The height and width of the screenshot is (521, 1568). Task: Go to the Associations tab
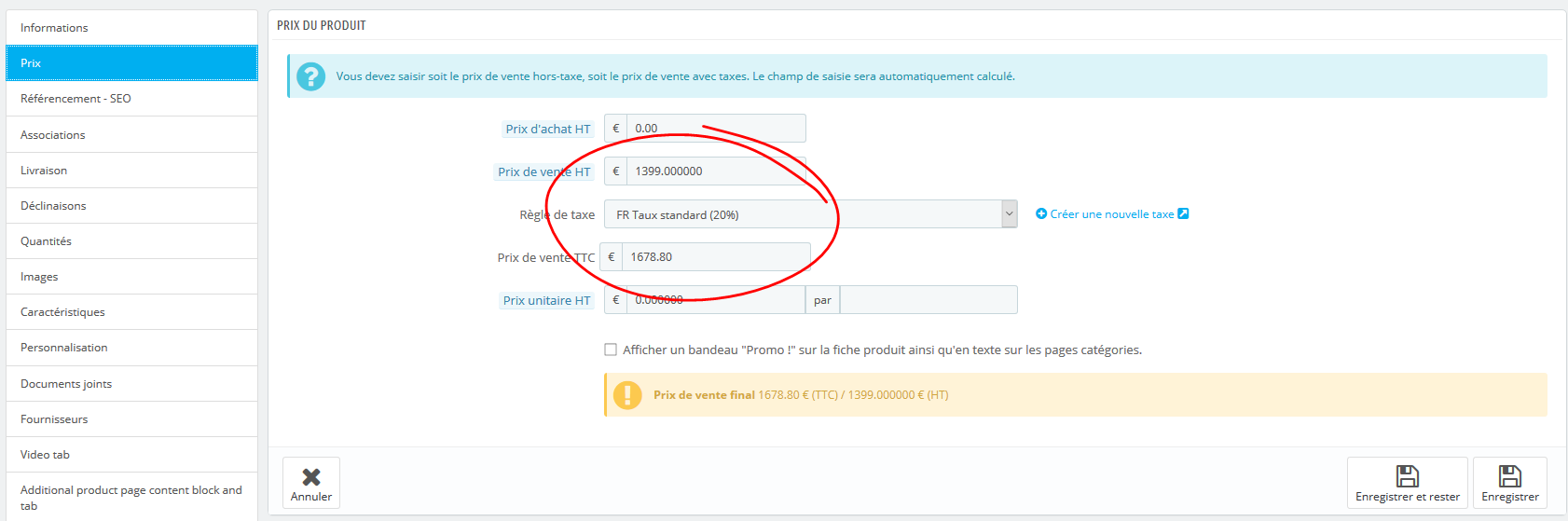tap(131, 134)
